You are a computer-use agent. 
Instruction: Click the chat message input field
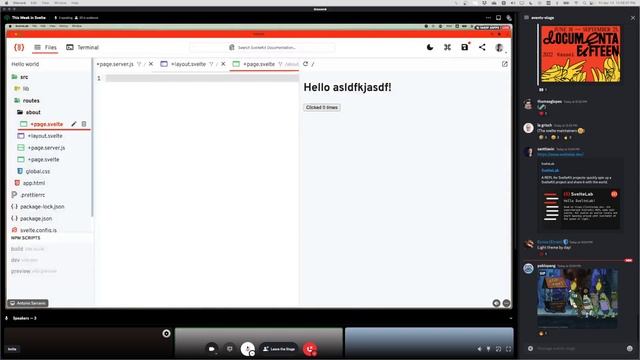(x=578, y=349)
